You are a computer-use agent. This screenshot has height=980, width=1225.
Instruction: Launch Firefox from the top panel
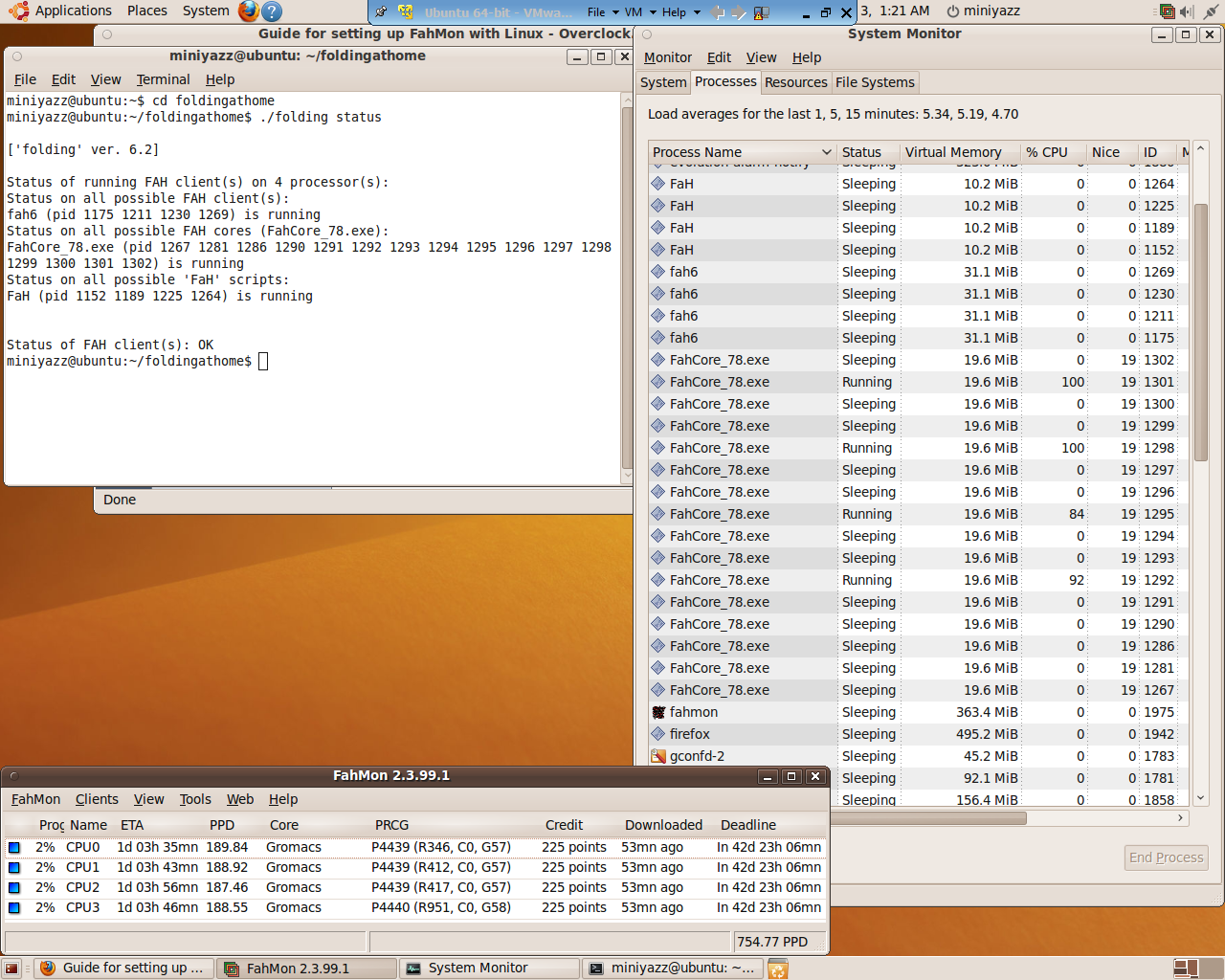tap(249, 11)
